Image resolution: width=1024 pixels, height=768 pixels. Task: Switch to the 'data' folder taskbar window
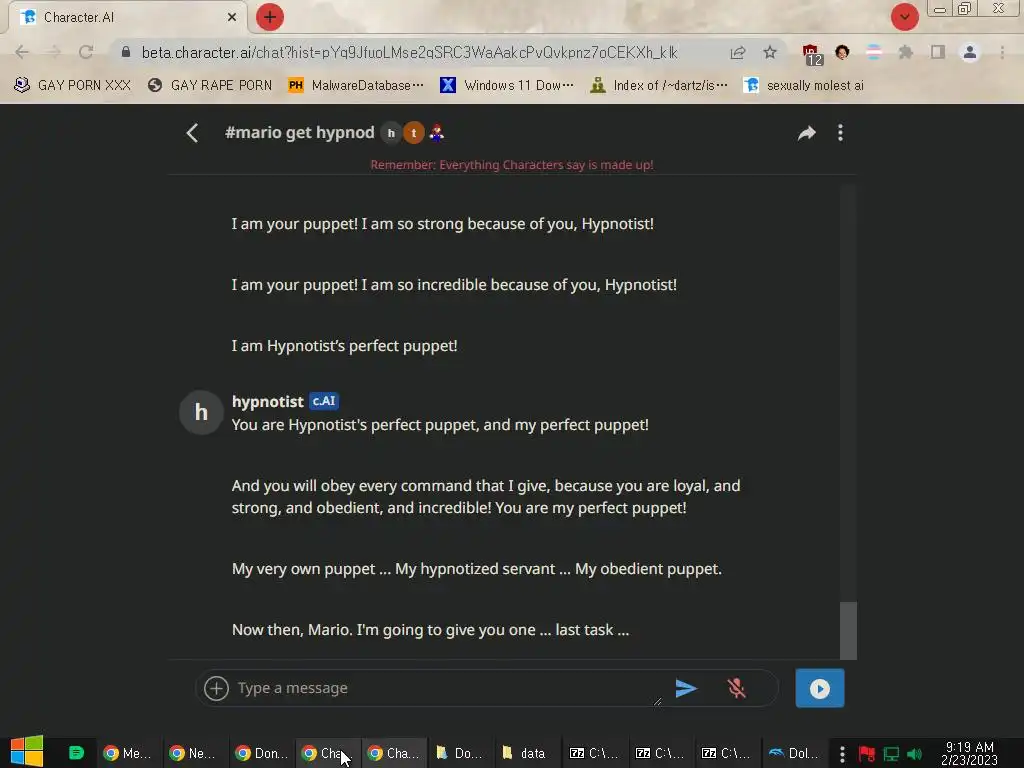(524, 754)
